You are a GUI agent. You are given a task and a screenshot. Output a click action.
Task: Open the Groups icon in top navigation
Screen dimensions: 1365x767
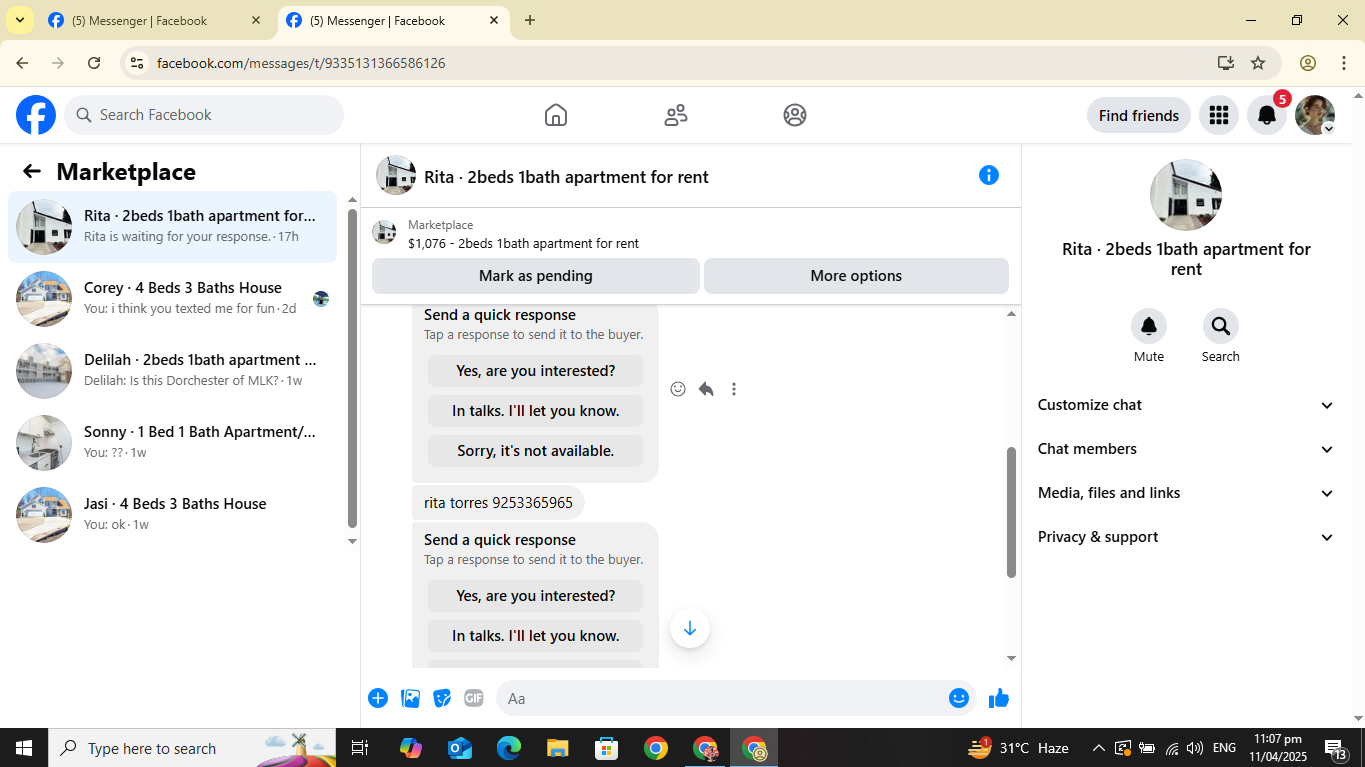(x=795, y=115)
